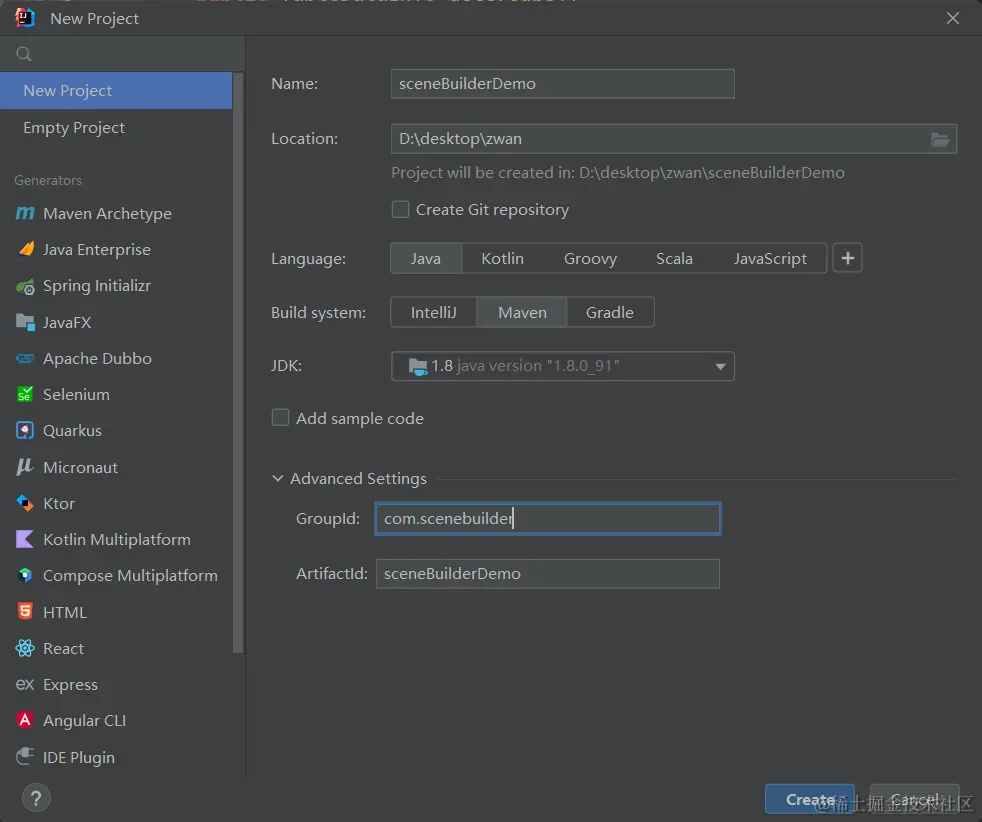
Task: Check the Add sample code option
Action: [281, 418]
